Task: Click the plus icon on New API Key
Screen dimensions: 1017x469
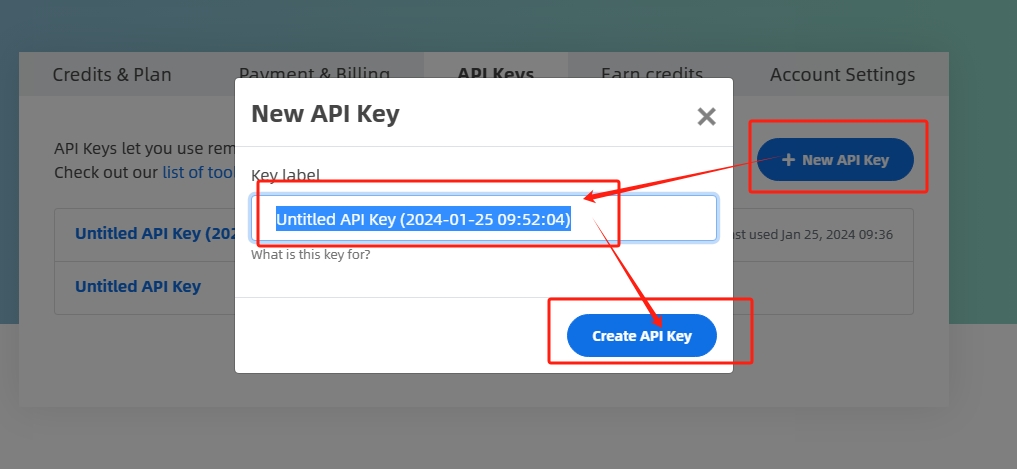Action: pyautogui.click(x=788, y=160)
